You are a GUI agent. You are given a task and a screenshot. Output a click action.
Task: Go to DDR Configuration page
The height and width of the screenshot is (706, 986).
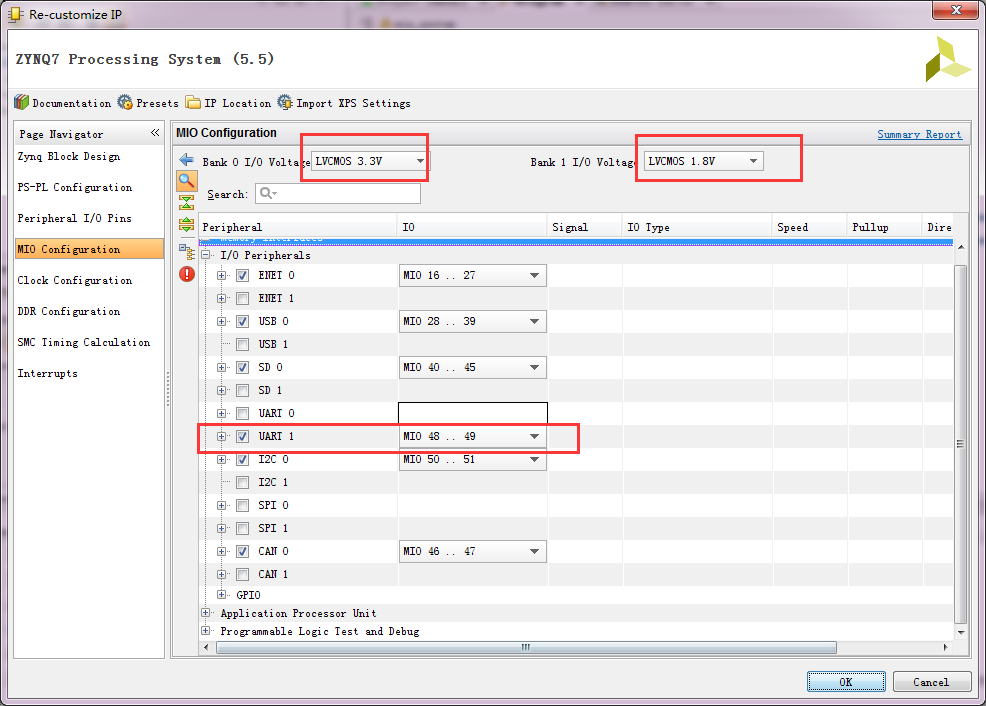[69, 311]
